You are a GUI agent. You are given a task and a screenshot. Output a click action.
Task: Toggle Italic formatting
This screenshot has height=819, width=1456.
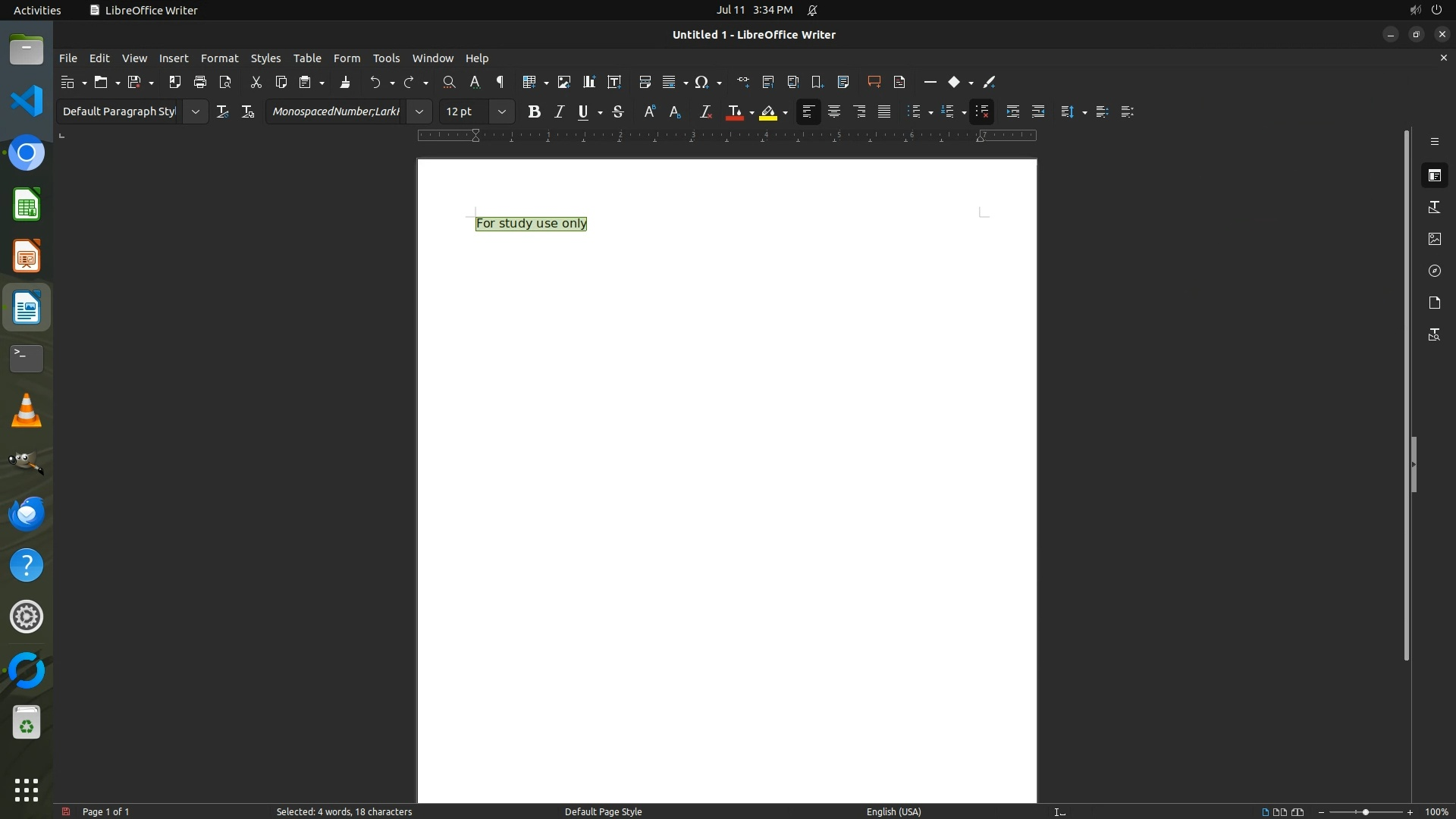[559, 111]
